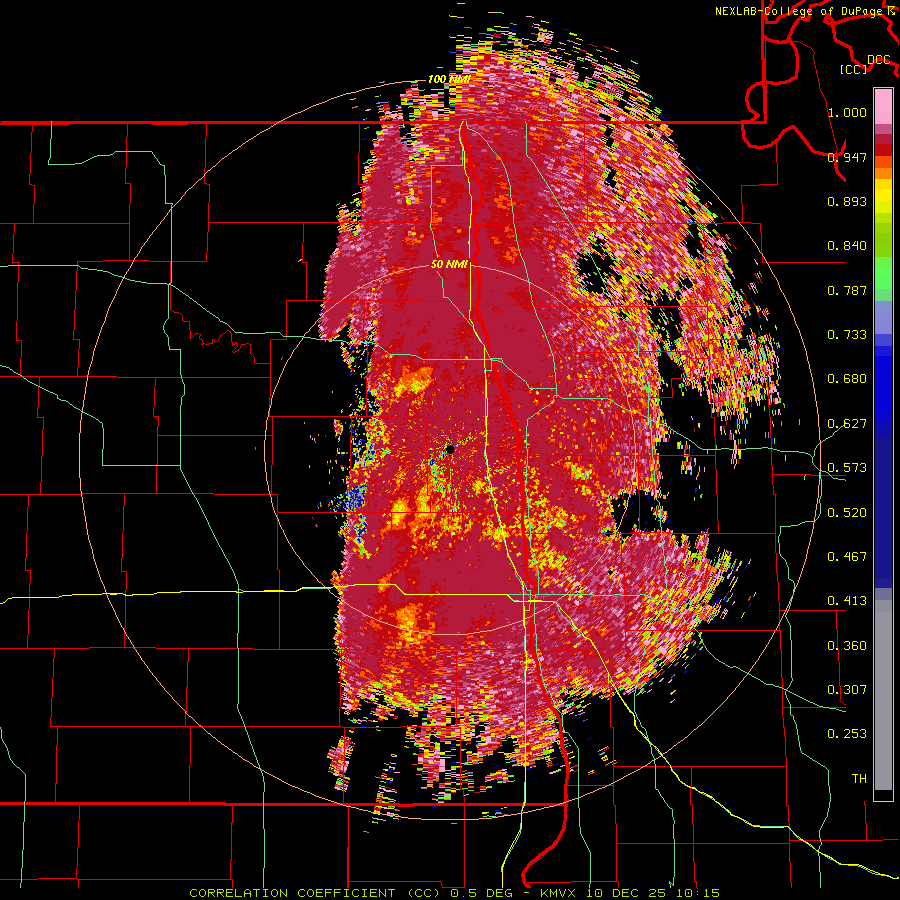
Task: Click the 0.893 scale value
Action: coord(847,201)
